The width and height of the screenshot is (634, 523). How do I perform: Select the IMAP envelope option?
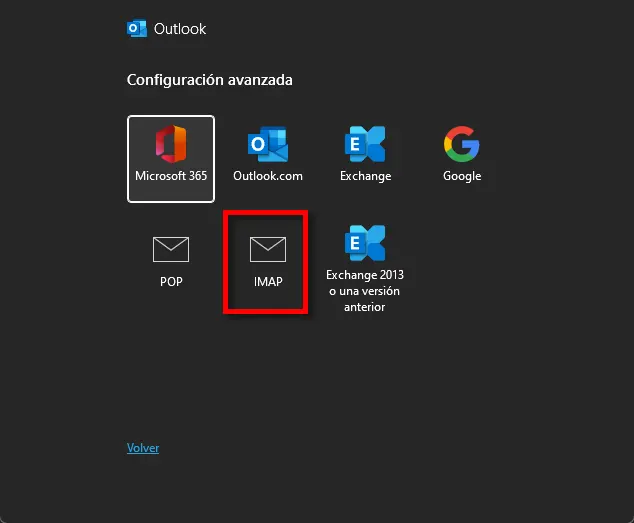tap(268, 262)
